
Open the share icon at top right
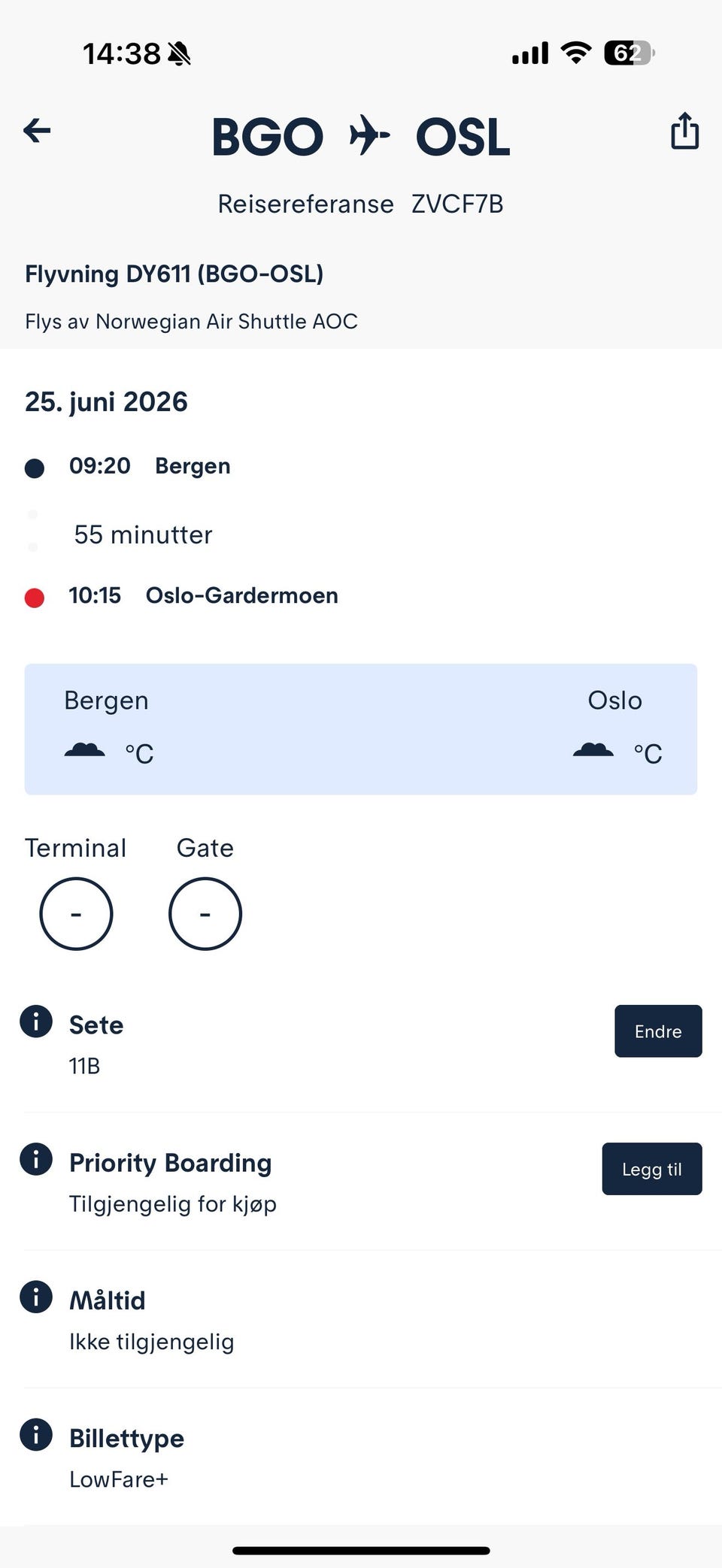(x=684, y=131)
